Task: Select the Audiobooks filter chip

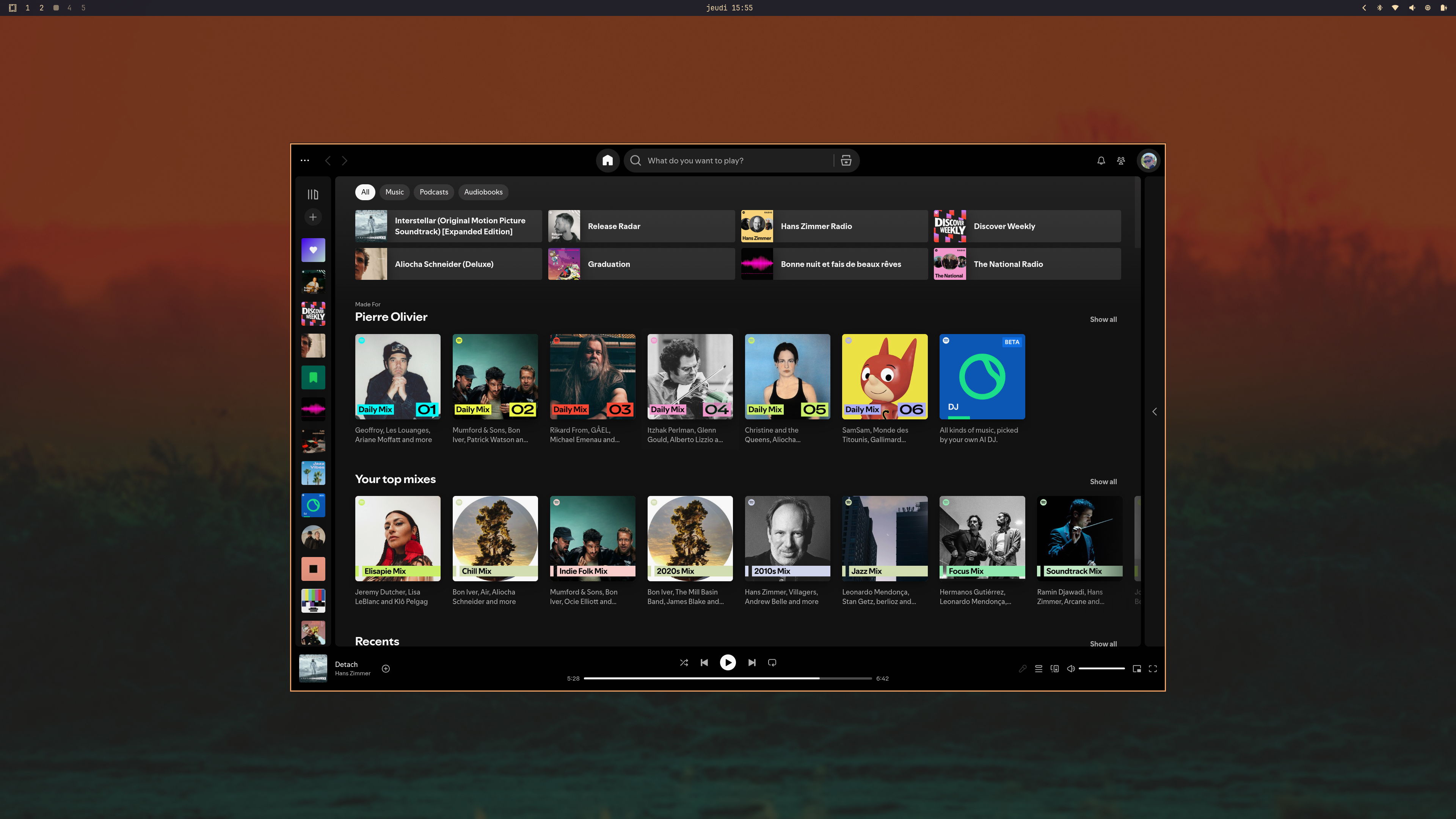Action: coord(483,192)
